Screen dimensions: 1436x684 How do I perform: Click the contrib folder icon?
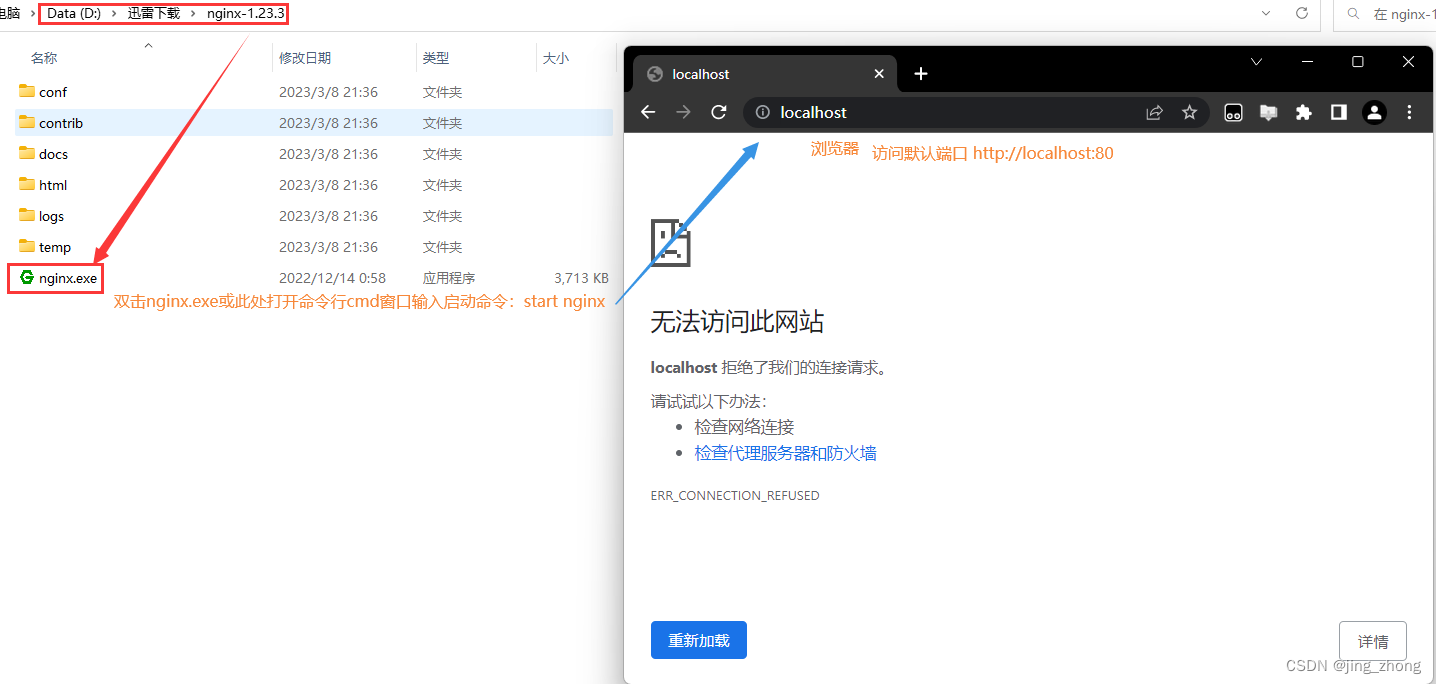coord(27,123)
